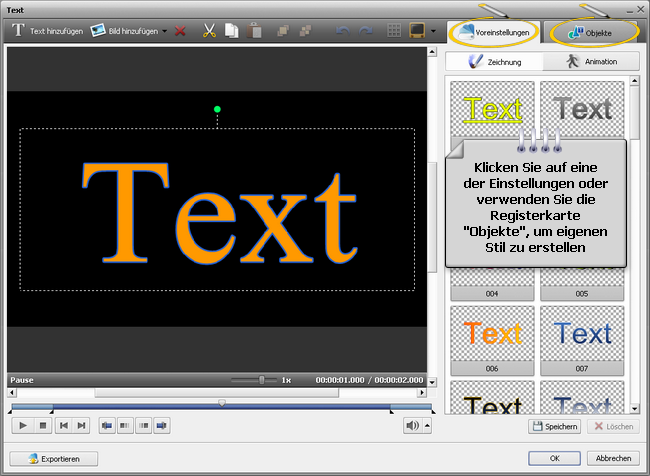Mute sound with the speaker icon
Viewport: 650px width, 476px height.
point(412,426)
